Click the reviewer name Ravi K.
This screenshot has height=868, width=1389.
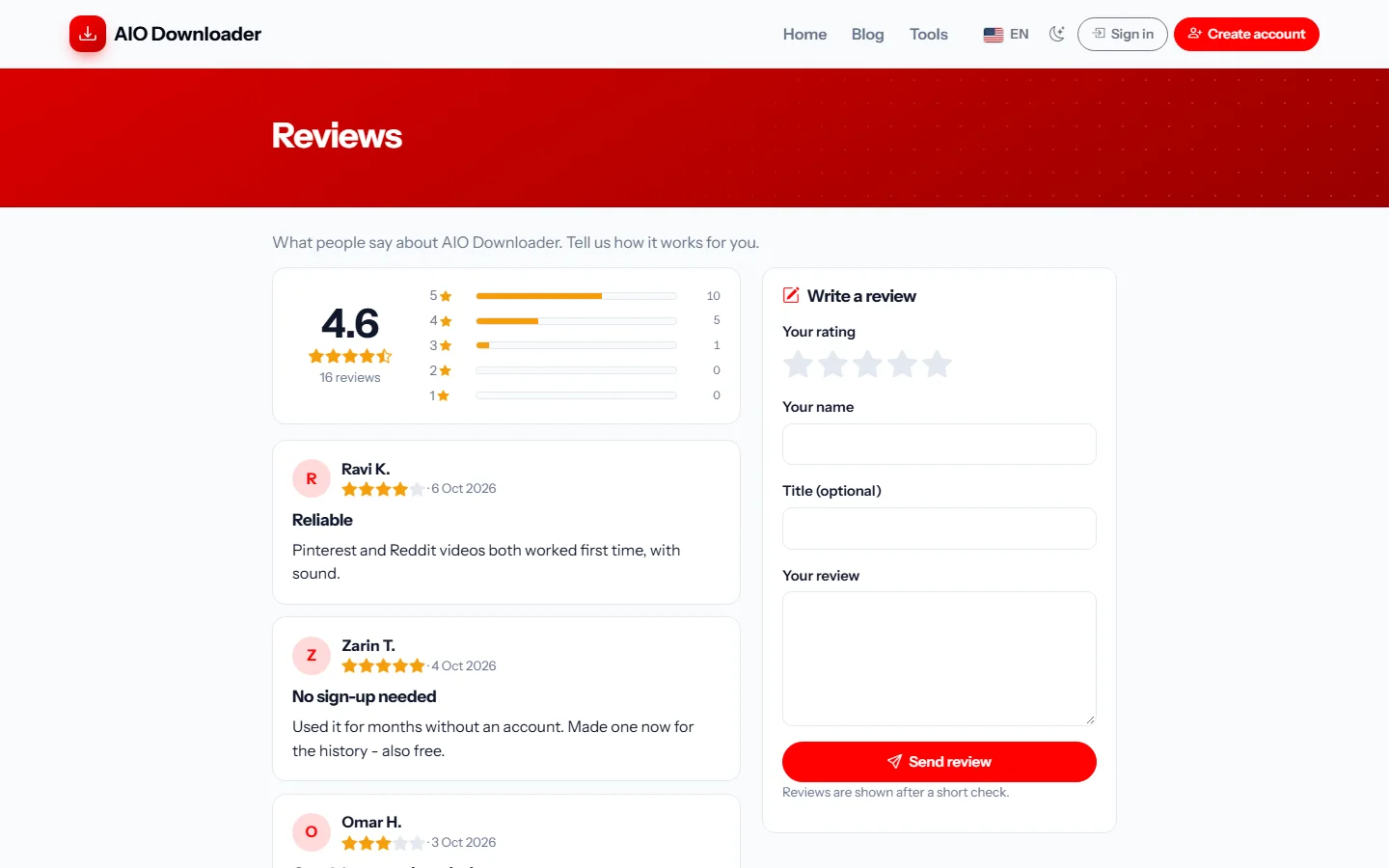[366, 469]
